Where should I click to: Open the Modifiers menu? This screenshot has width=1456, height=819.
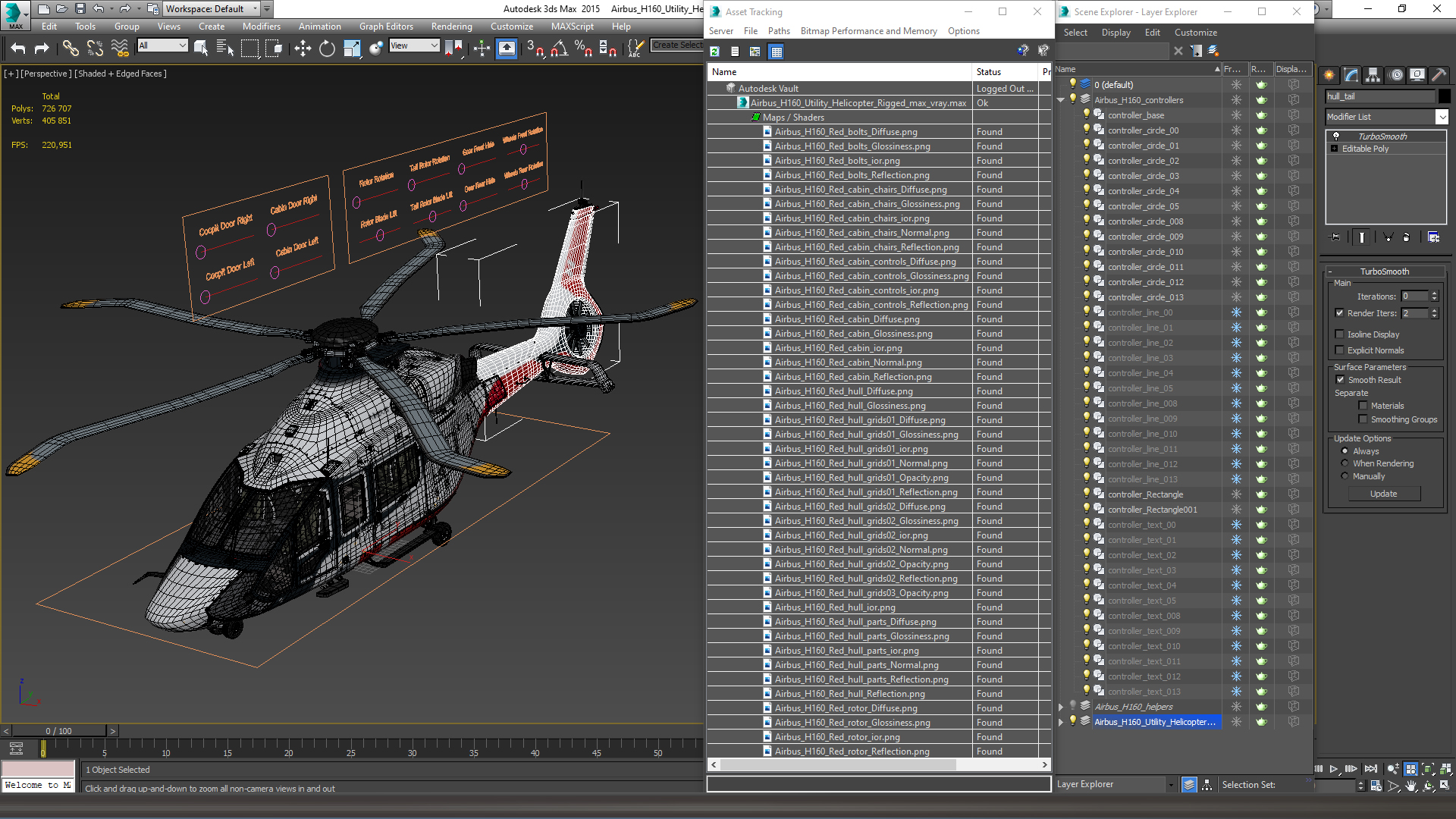261,27
